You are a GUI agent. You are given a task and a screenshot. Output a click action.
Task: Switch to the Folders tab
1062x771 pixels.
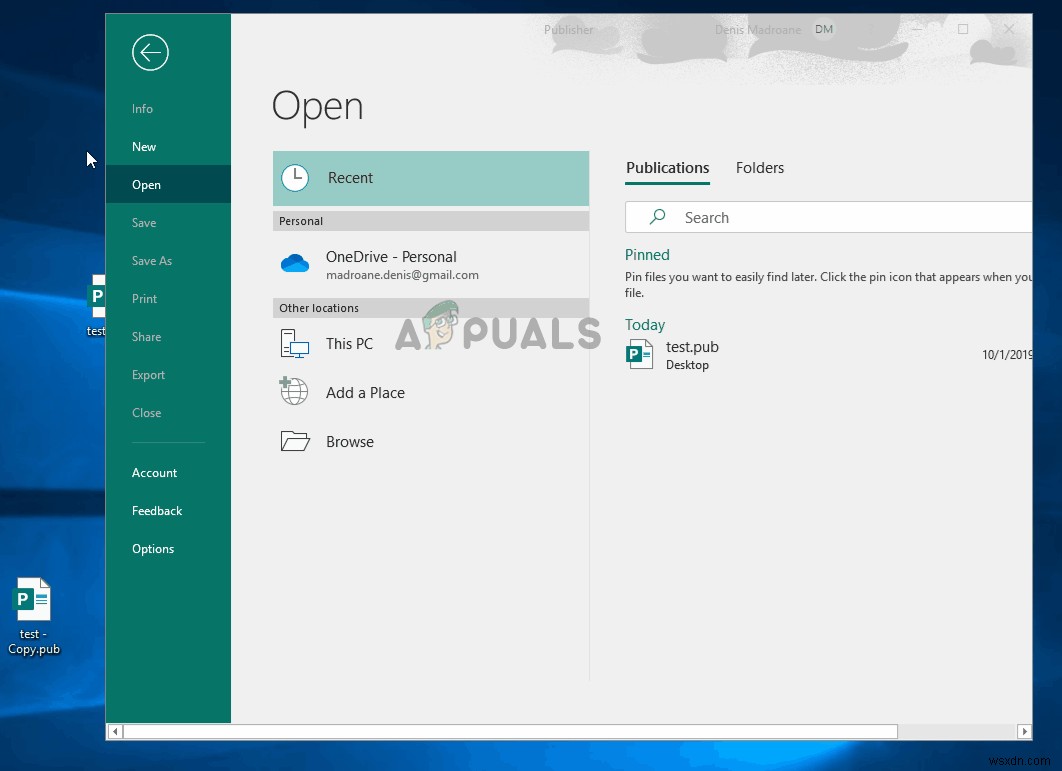759,168
